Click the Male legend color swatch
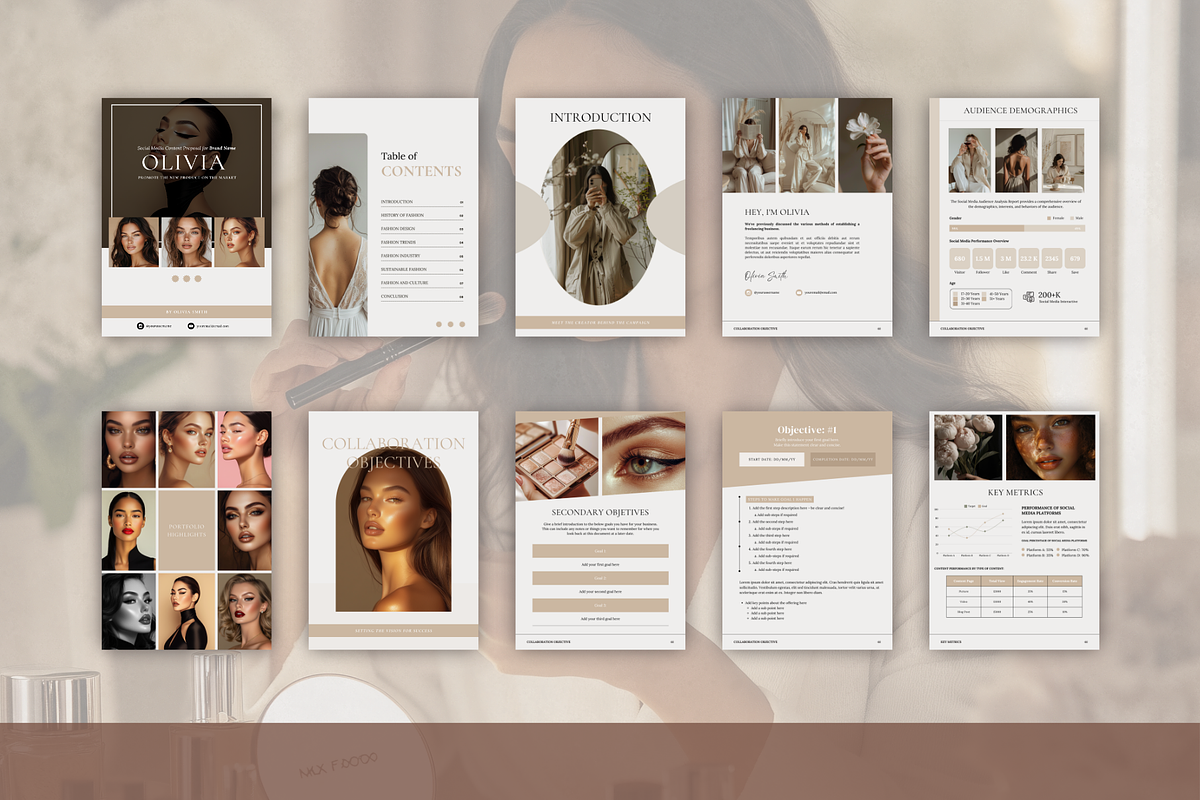Image resolution: width=1200 pixels, height=800 pixels. click(1071, 217)
